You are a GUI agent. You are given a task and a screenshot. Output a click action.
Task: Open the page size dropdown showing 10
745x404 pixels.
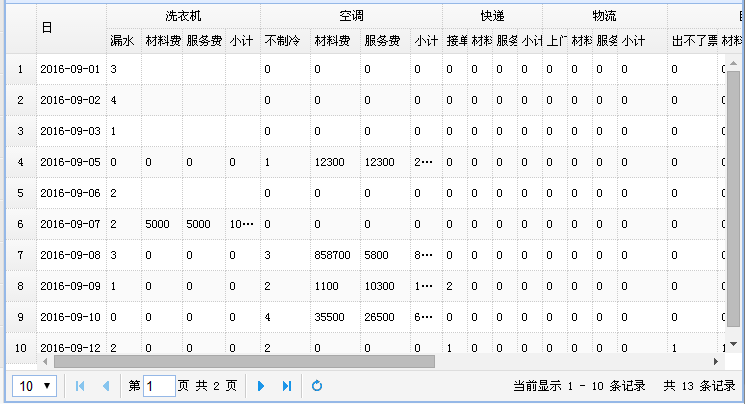click(33, 386)
